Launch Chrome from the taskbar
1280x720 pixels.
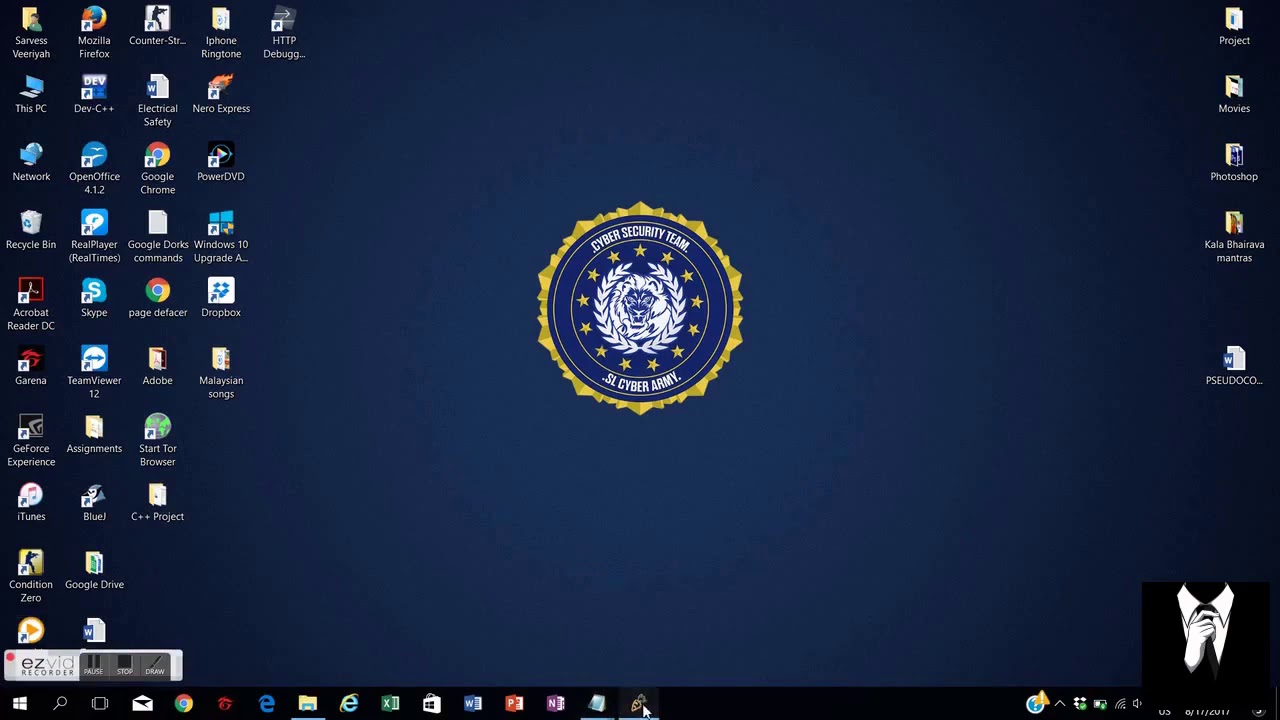click(x=183, y=704)
